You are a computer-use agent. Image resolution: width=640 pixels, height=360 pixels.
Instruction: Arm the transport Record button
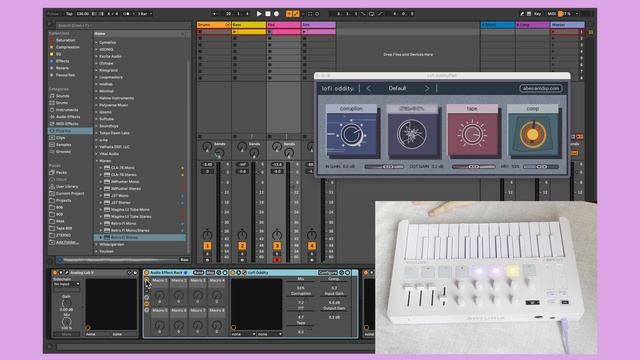tap(276, 13)
